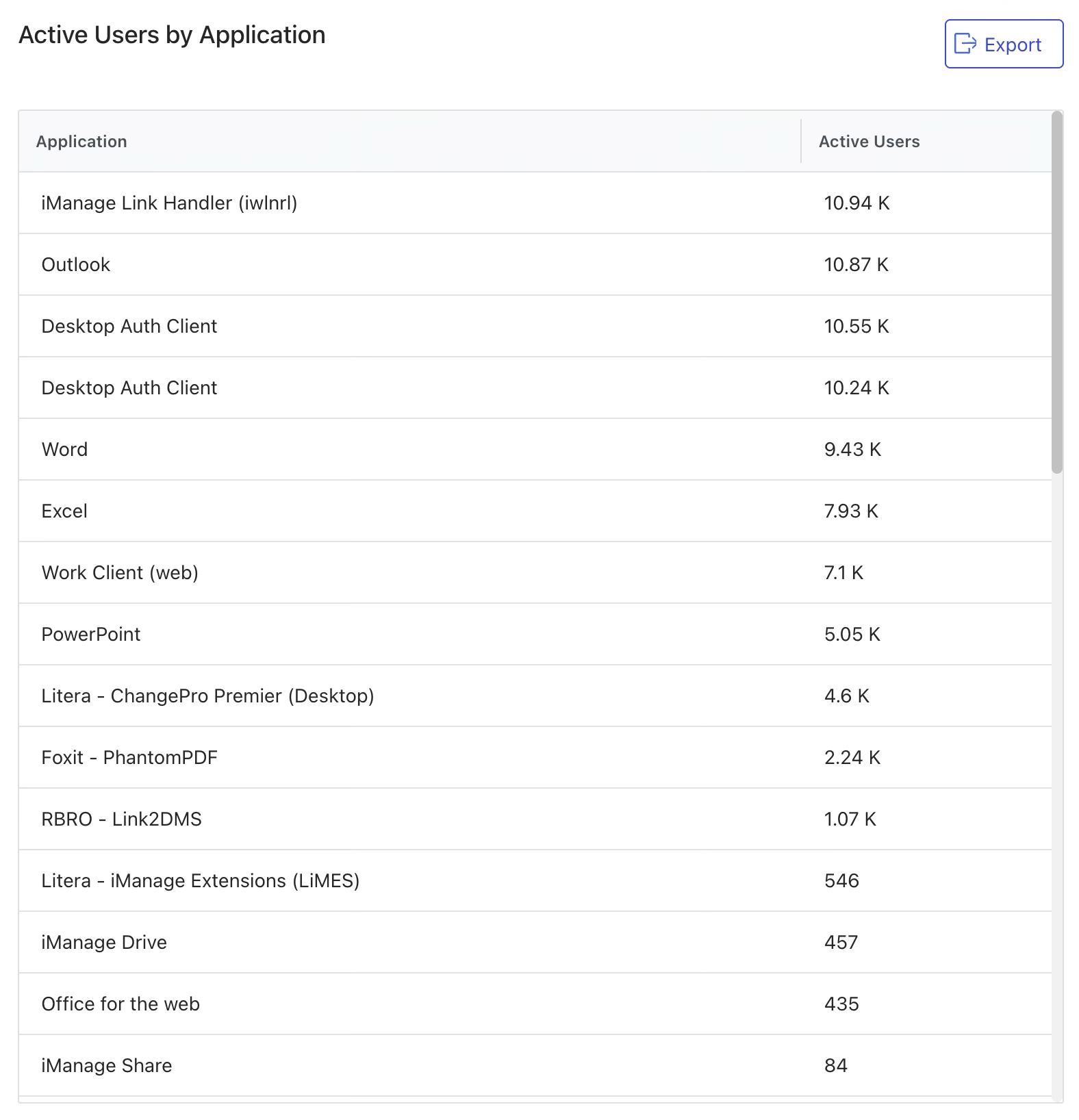The width and height of the screenshot is (1079, 1120).
Task: Click the iManage Share application name
Action: point(106,1066)
